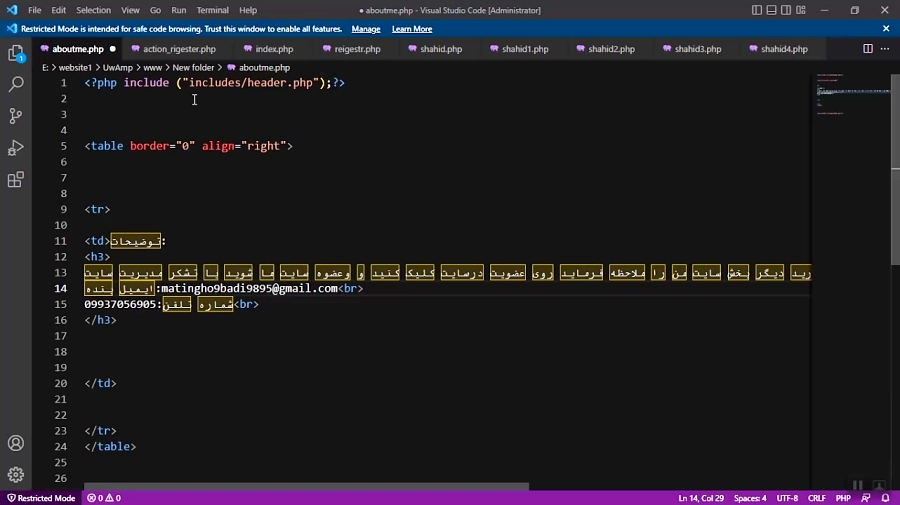Expand New folder breadcrumb segment
The width and height of the screenshot is (900, 505).
193,68
